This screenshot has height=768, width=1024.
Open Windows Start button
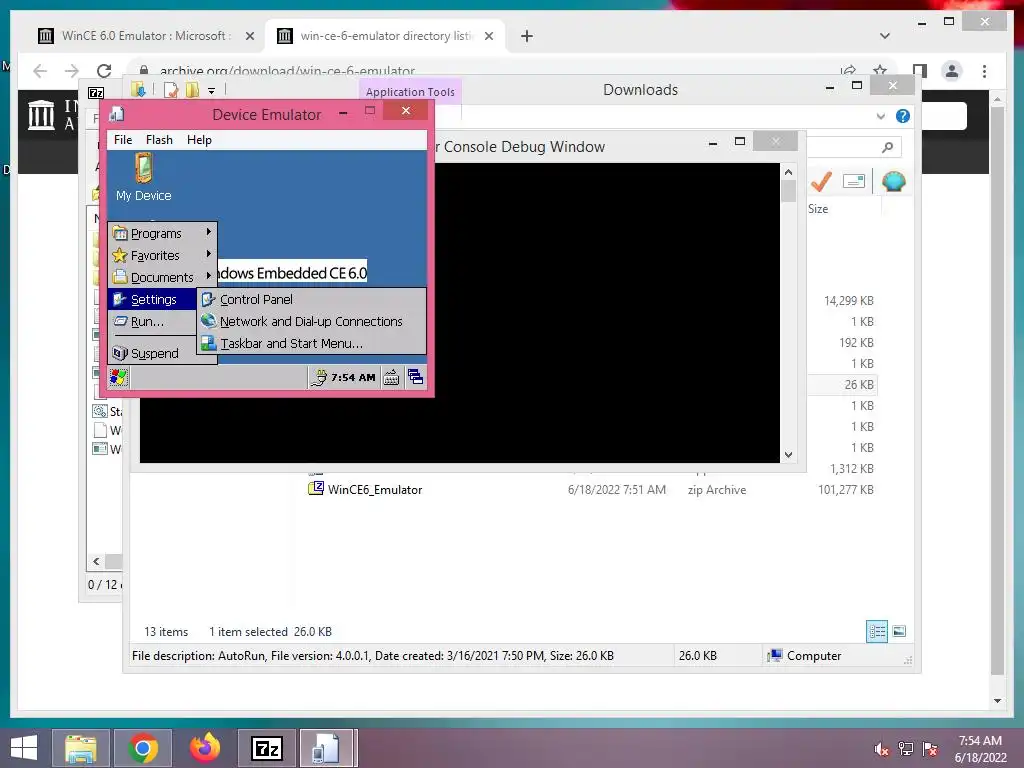pos(24,748)
